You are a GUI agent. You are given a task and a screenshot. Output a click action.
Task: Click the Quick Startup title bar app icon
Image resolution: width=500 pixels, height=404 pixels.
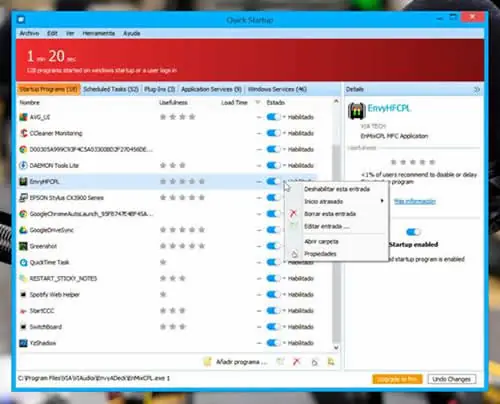pyautogui.click(x=21, y=20)
